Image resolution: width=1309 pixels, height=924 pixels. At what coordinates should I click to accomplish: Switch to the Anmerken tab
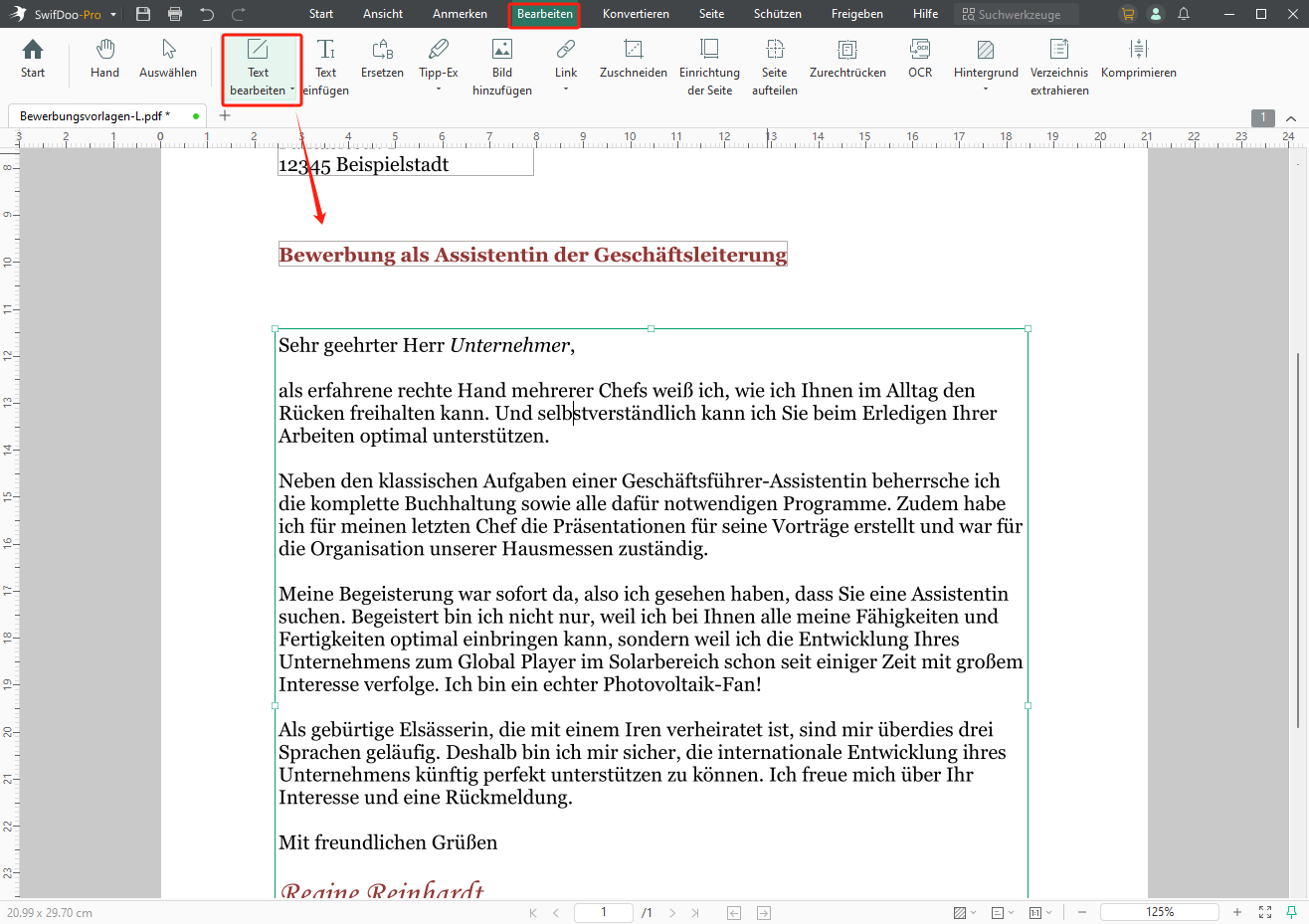pyautogui.click(x=460, y=14)
